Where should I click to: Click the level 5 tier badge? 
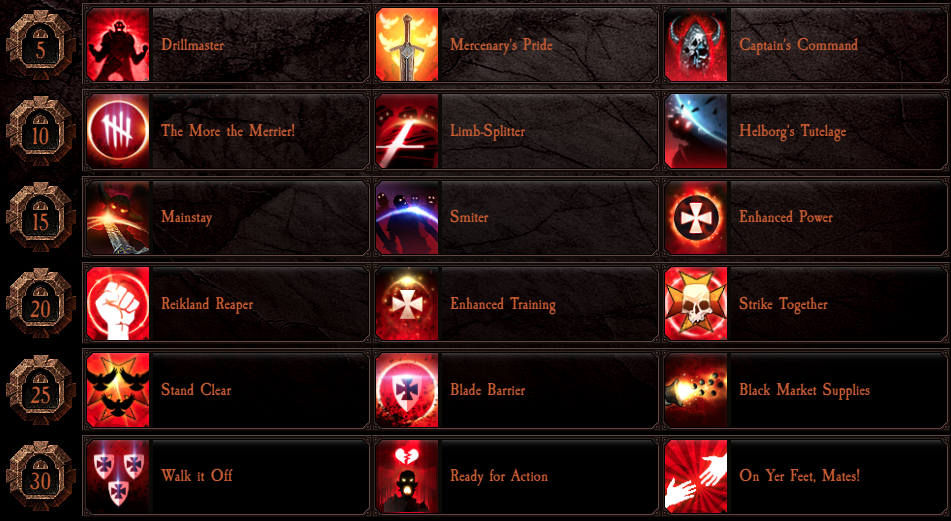point(41,45)
